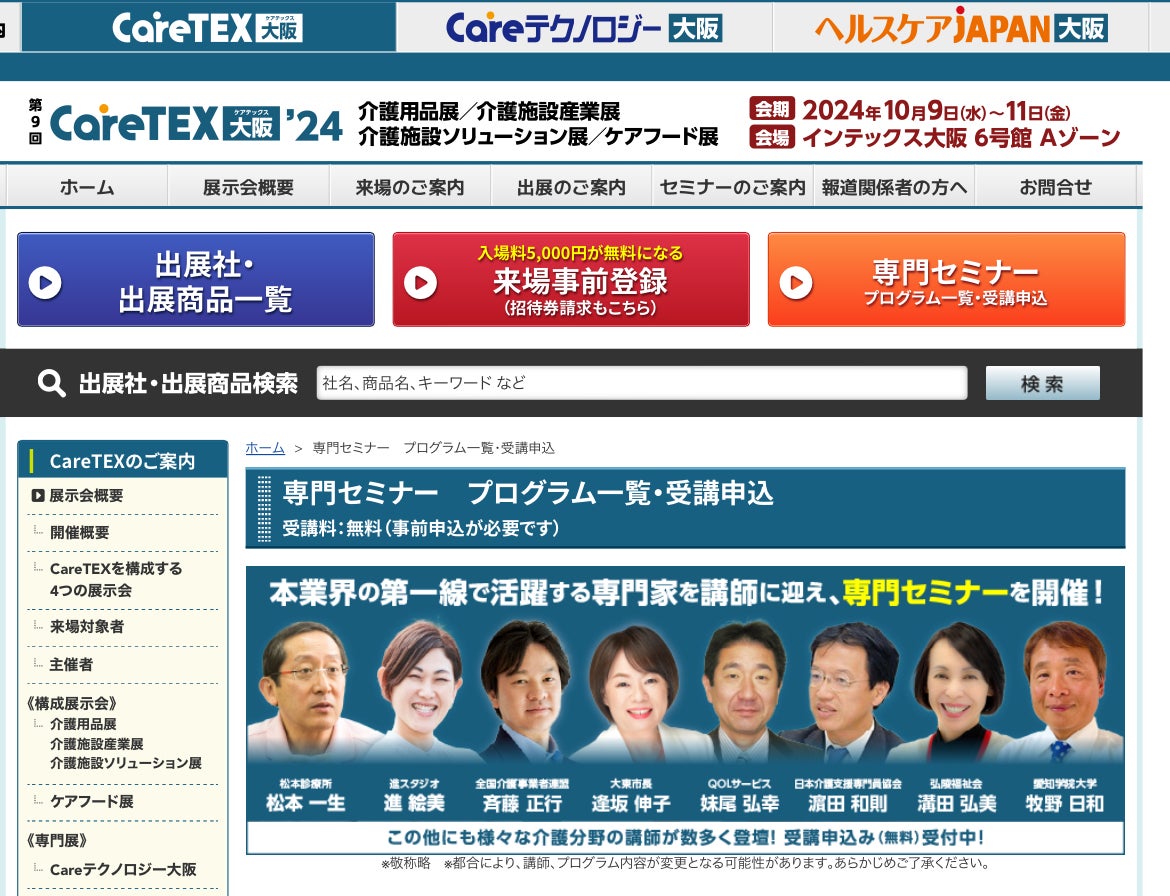Open 来場のご案内 navigation menu item
Image resolution: width=1170 pixels, height=896 pixels.
coord(410,187)
